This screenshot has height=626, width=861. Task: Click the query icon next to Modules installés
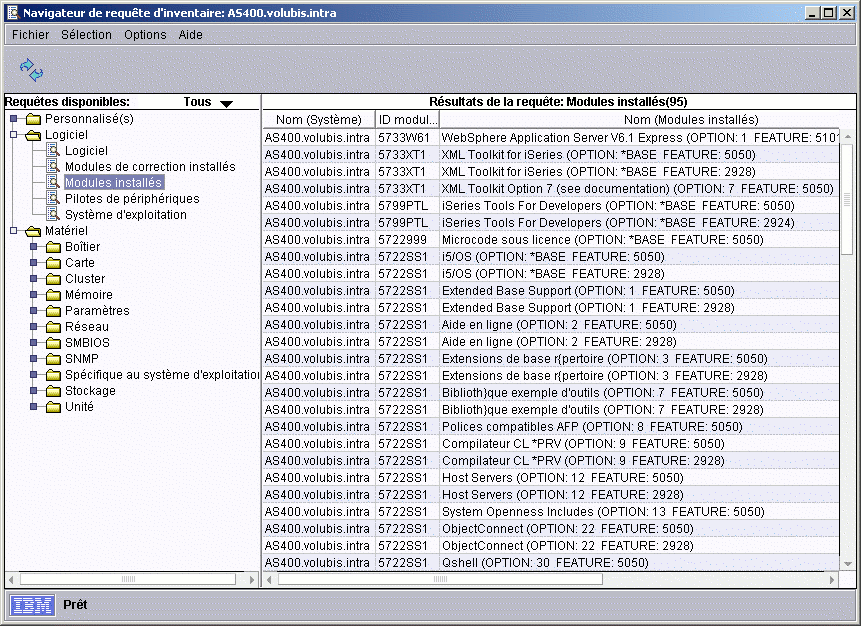pos(53,182)
